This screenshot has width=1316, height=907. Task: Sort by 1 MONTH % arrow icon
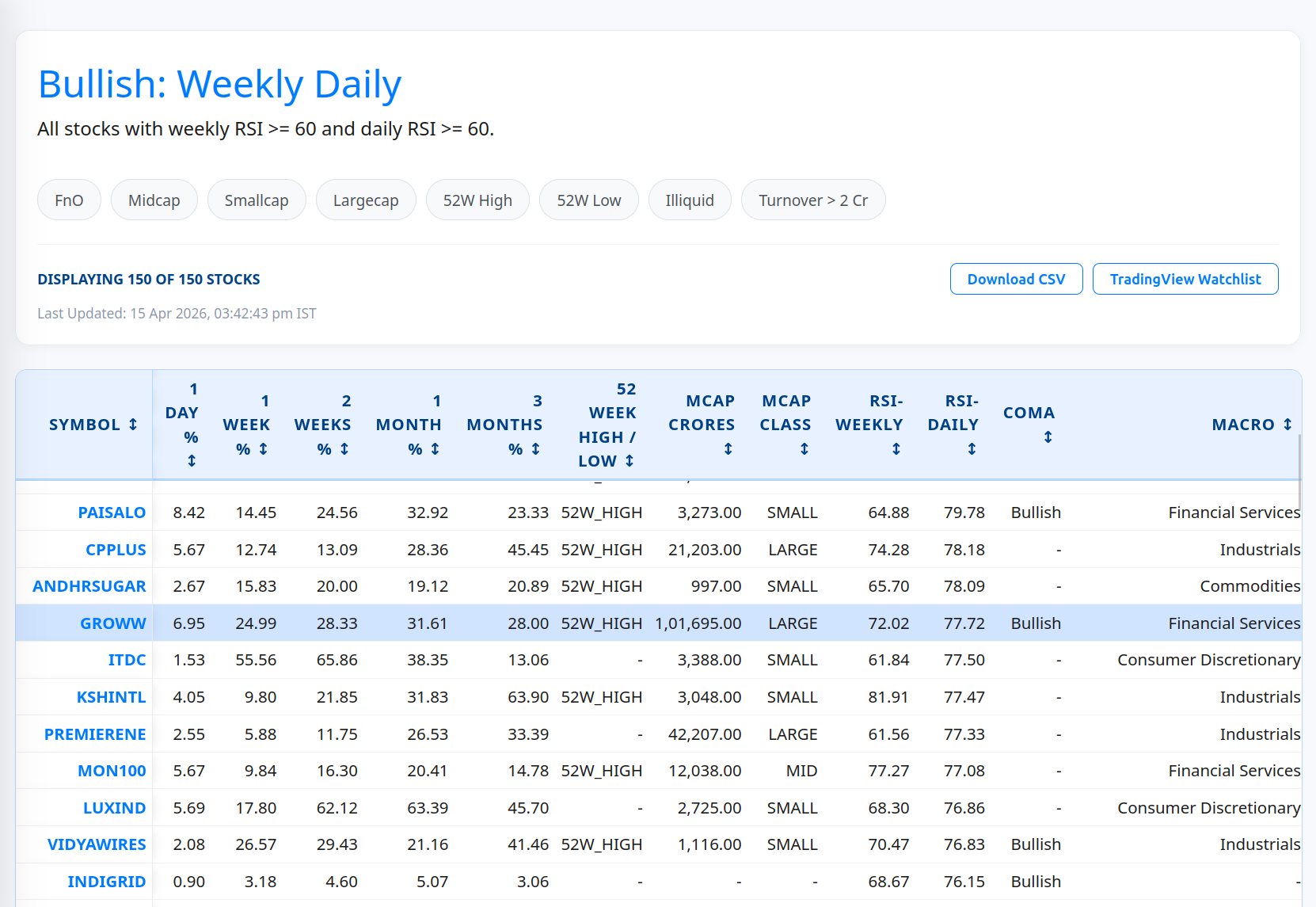(435, 449)
